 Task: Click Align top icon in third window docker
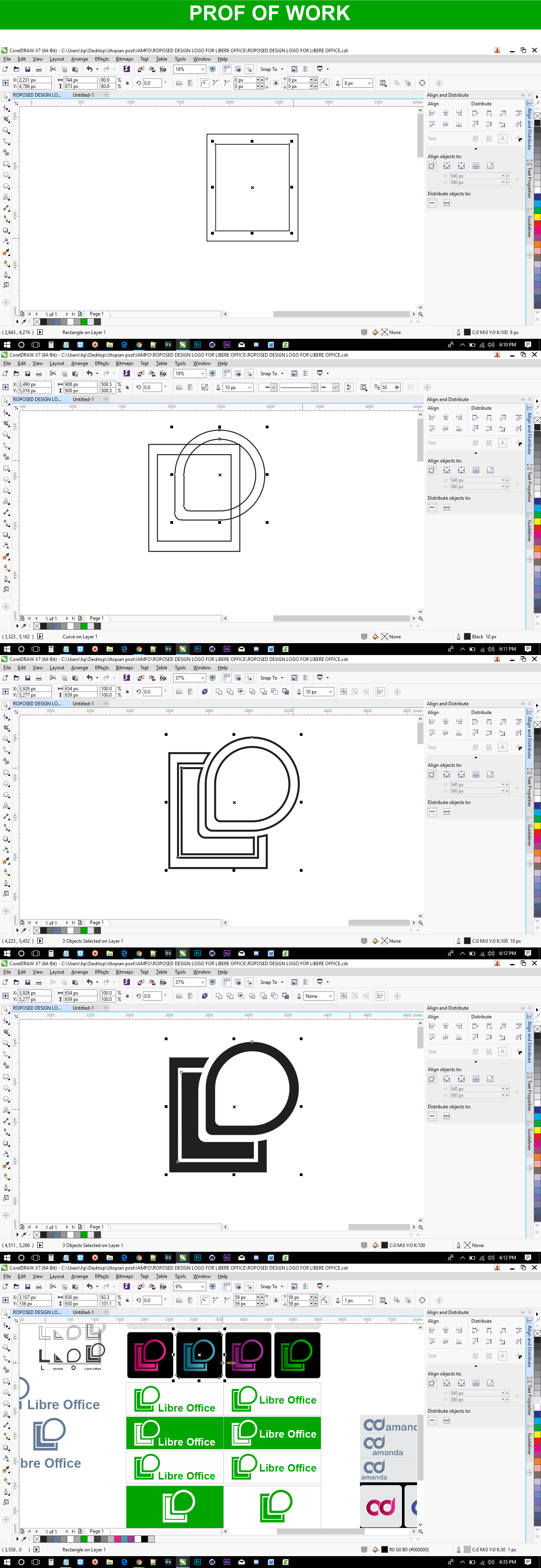[432, 733]
